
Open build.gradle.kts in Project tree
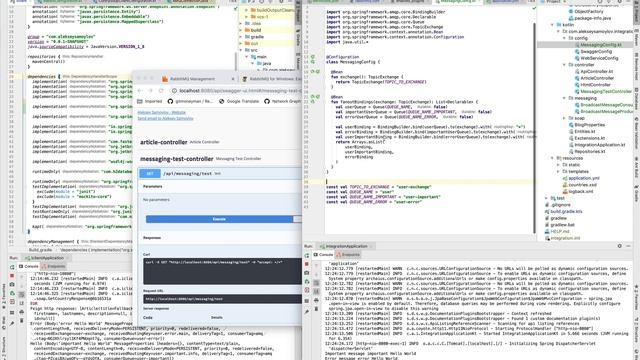[x=566, y=211]
